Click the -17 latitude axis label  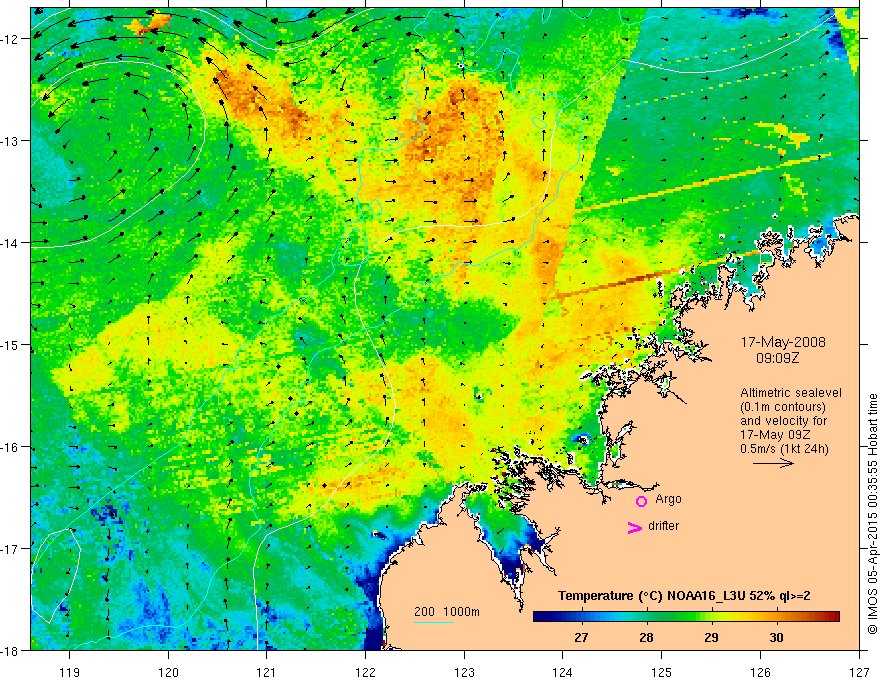tap(11, 549)
